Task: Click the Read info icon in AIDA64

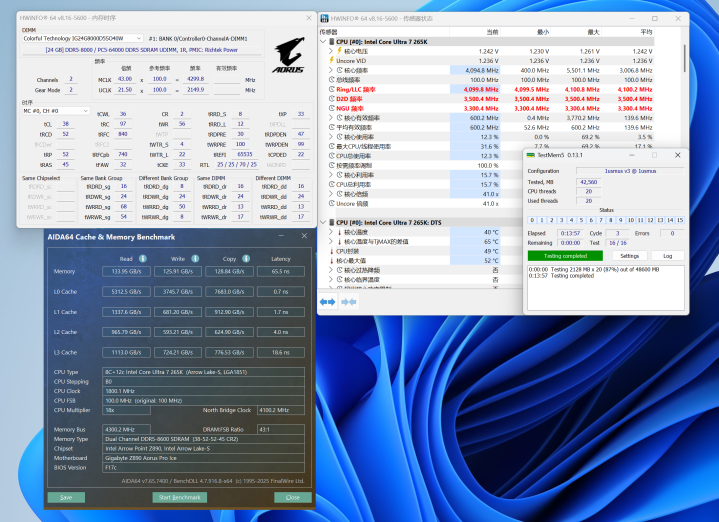Action: point(143,259)
